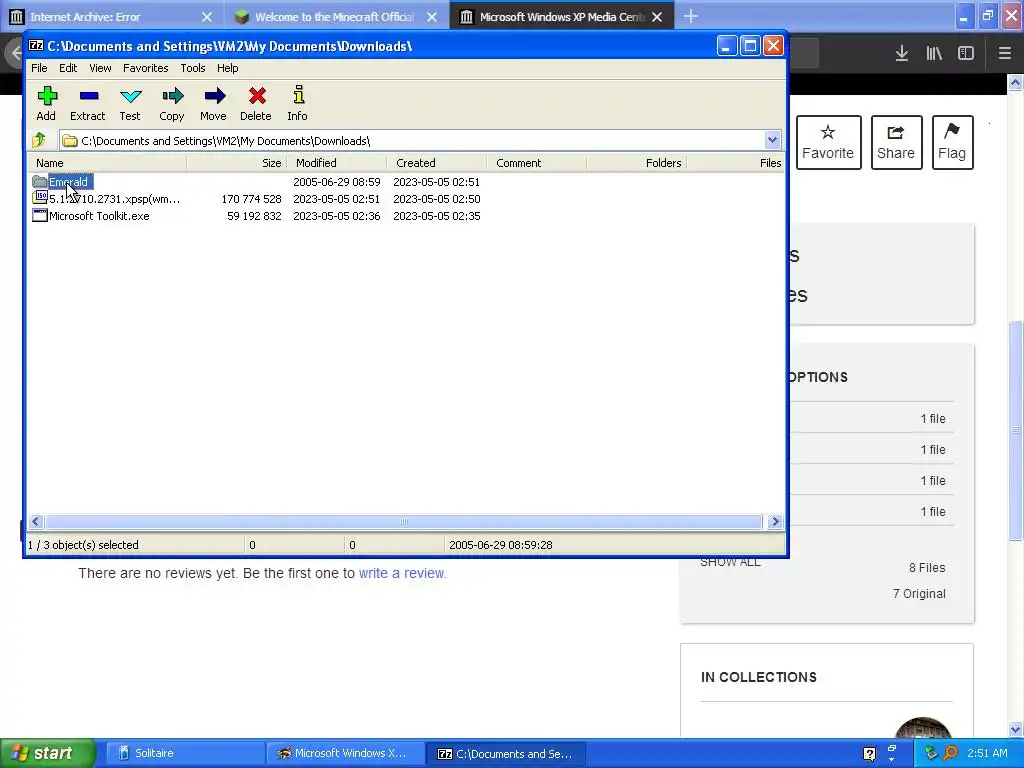Image resolution: width=1024 pixels, height=768 pixels.
Task: Sort by the Size column header
Action: [x=236, y=163]
